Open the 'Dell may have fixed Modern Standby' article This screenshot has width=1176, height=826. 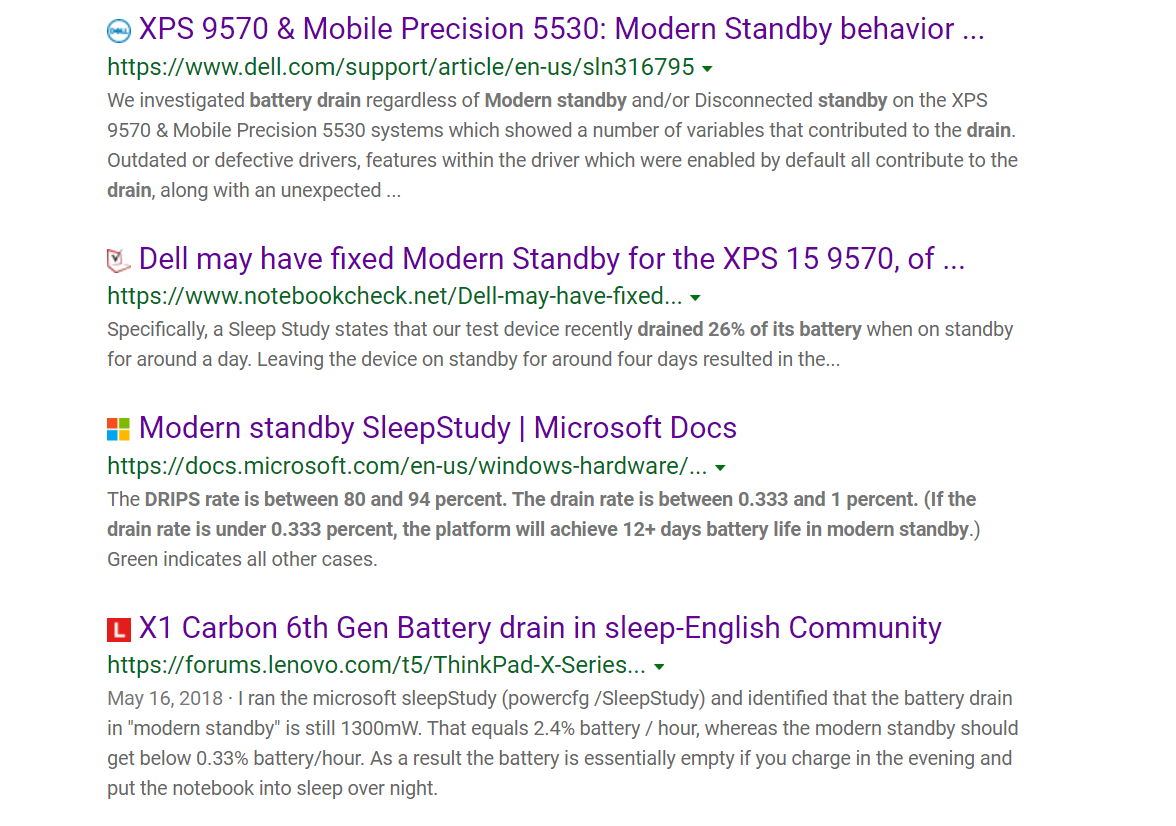[x=552, y=259]
